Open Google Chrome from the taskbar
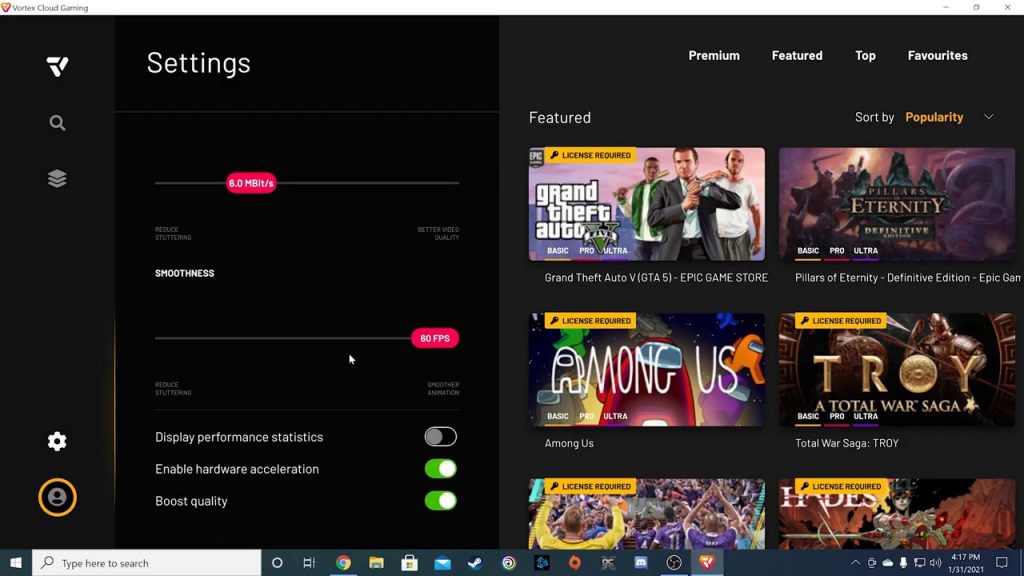 pyautogui.click(x=344, y=563)
